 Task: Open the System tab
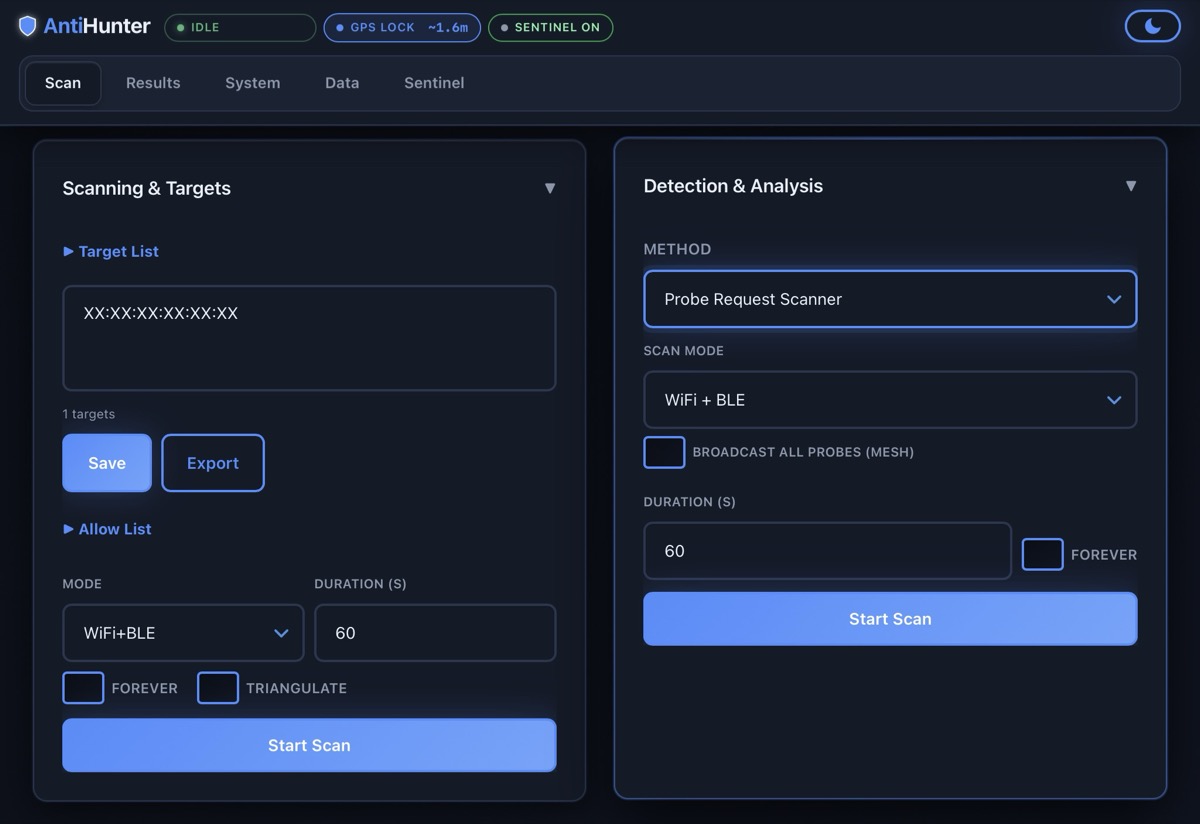[252, 83]
